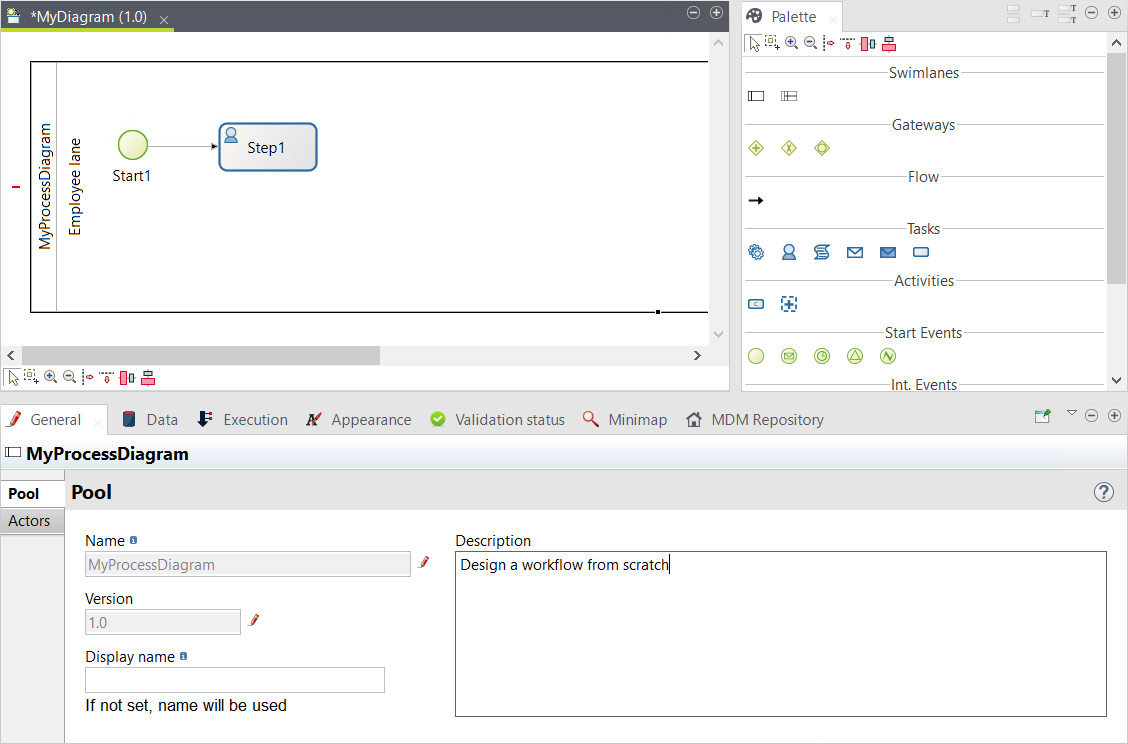Viewport: 1128px width, 744px height.
Task: Select the parallel (plus) gateway icon
Action: pos(756,148)
